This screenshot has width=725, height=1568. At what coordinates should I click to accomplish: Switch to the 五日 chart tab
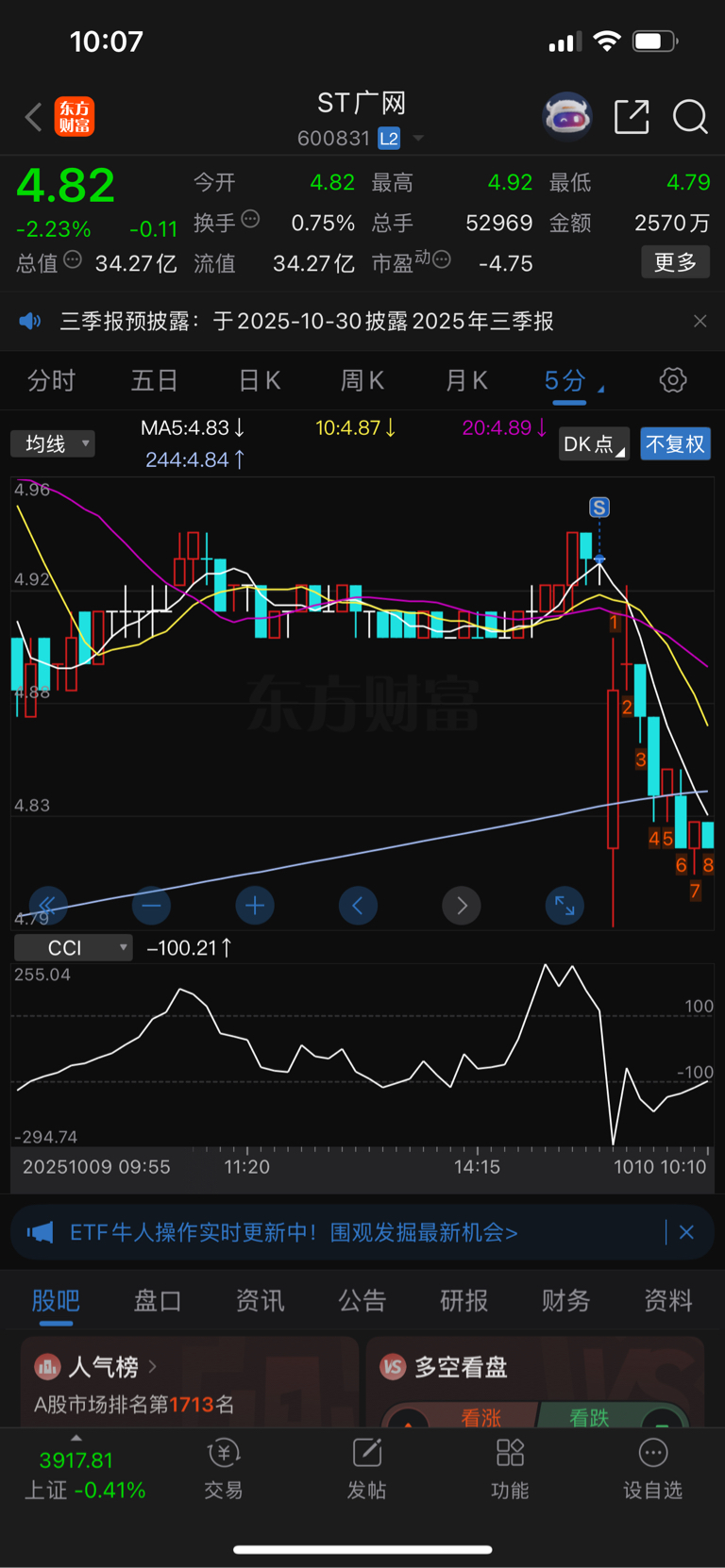point(154,380)
